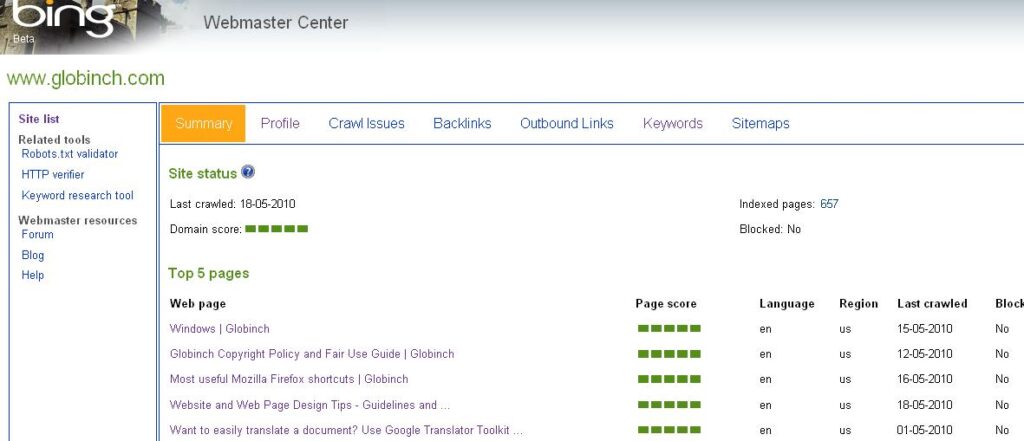Click the Region column header

coord(859,304)
